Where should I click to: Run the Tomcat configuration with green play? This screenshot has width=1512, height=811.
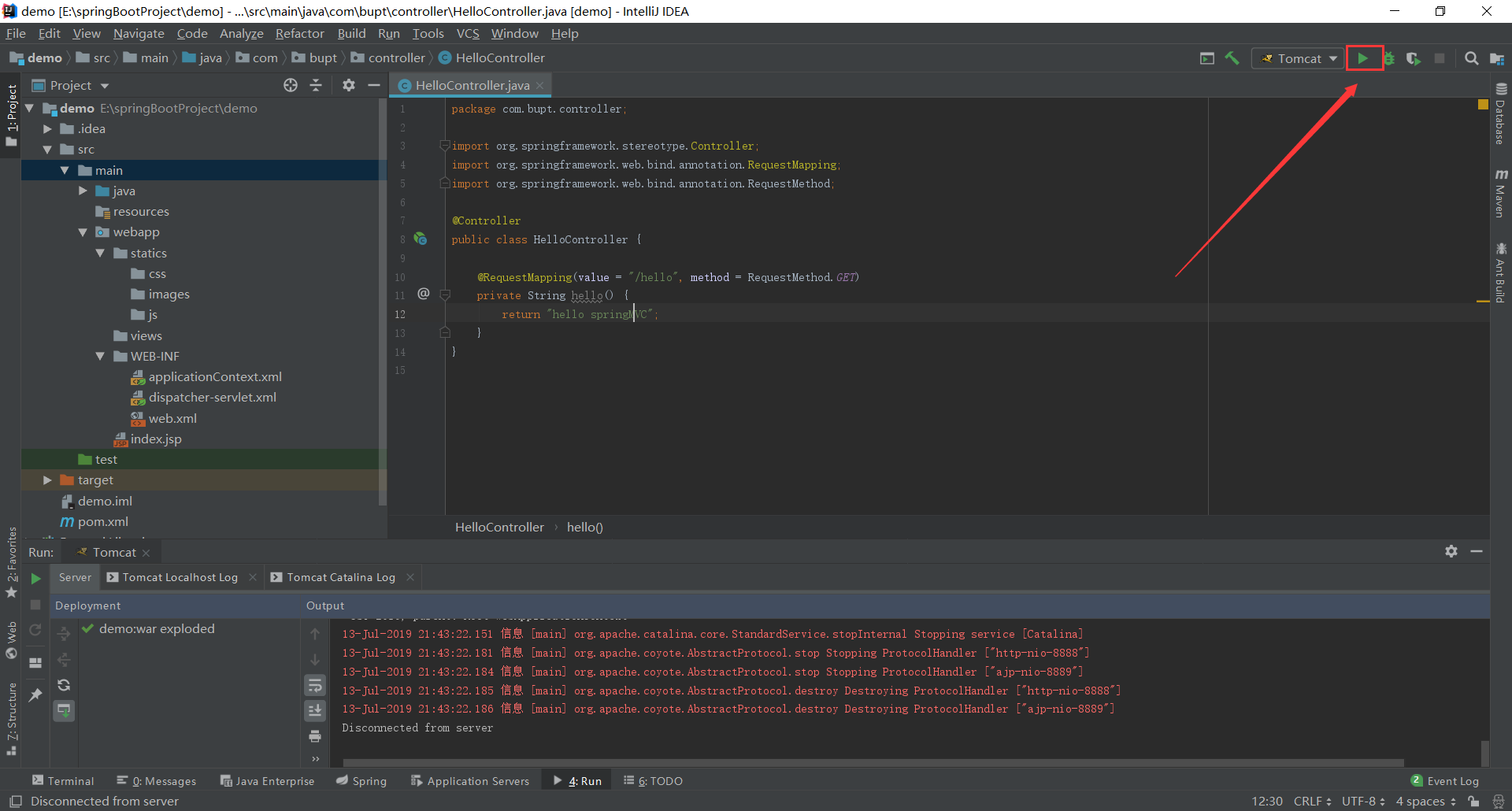point(1362,58)
